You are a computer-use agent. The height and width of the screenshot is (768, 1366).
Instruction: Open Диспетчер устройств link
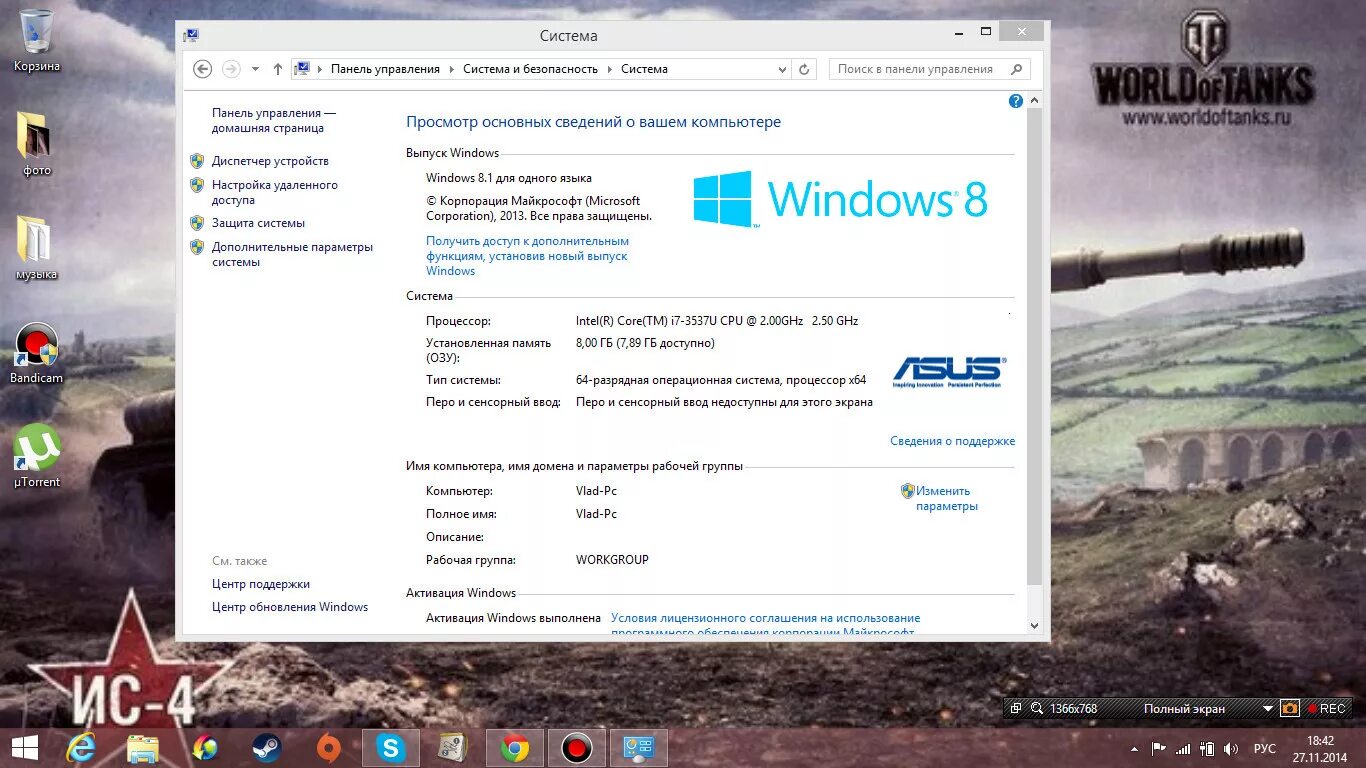[x=270, y=161]
